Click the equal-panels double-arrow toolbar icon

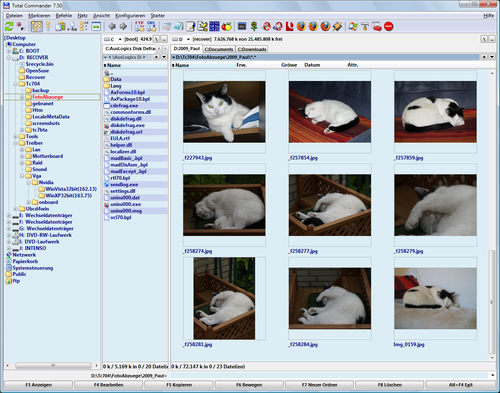[96, 26]
